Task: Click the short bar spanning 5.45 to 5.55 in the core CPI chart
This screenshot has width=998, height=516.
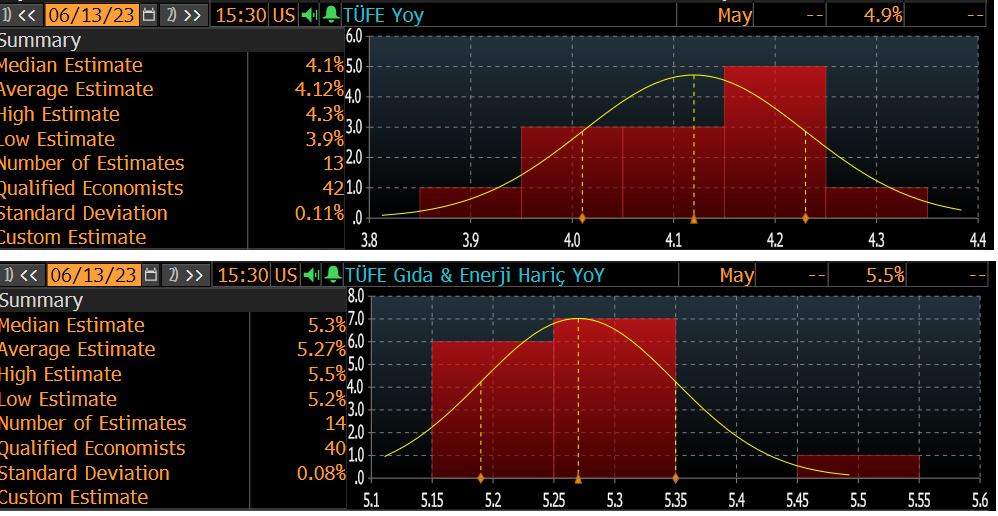Action: tap(858, 466)
